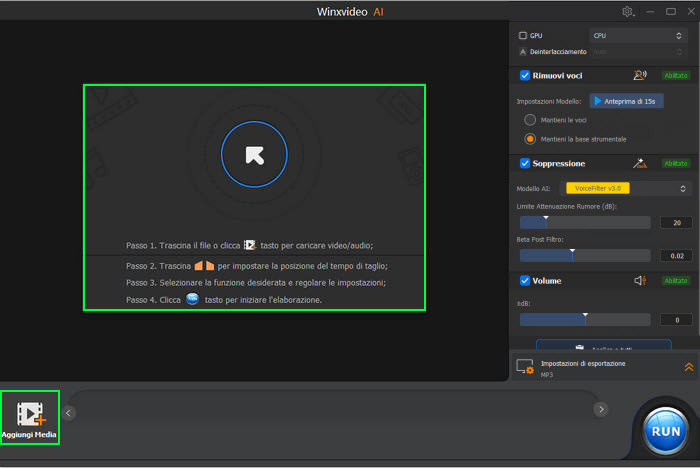
Task: Click the central upload arrow circle
Action: (254, 154)
